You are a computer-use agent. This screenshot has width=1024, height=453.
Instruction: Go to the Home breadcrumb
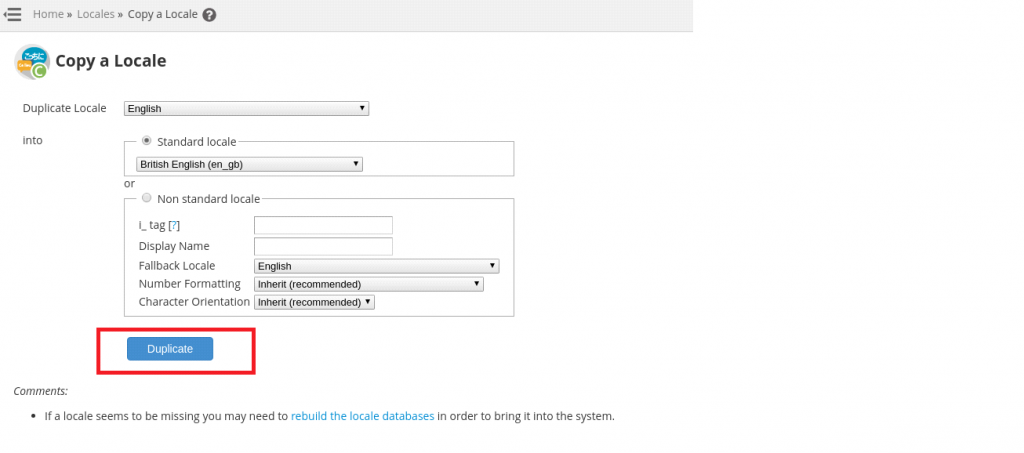[x=48, y=15]
